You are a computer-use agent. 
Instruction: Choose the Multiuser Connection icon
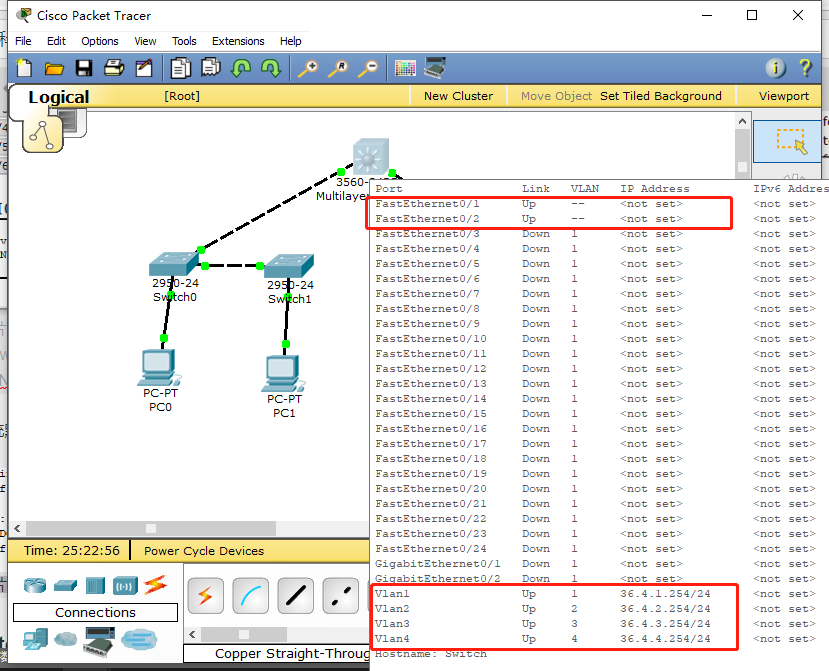point(139,640)
